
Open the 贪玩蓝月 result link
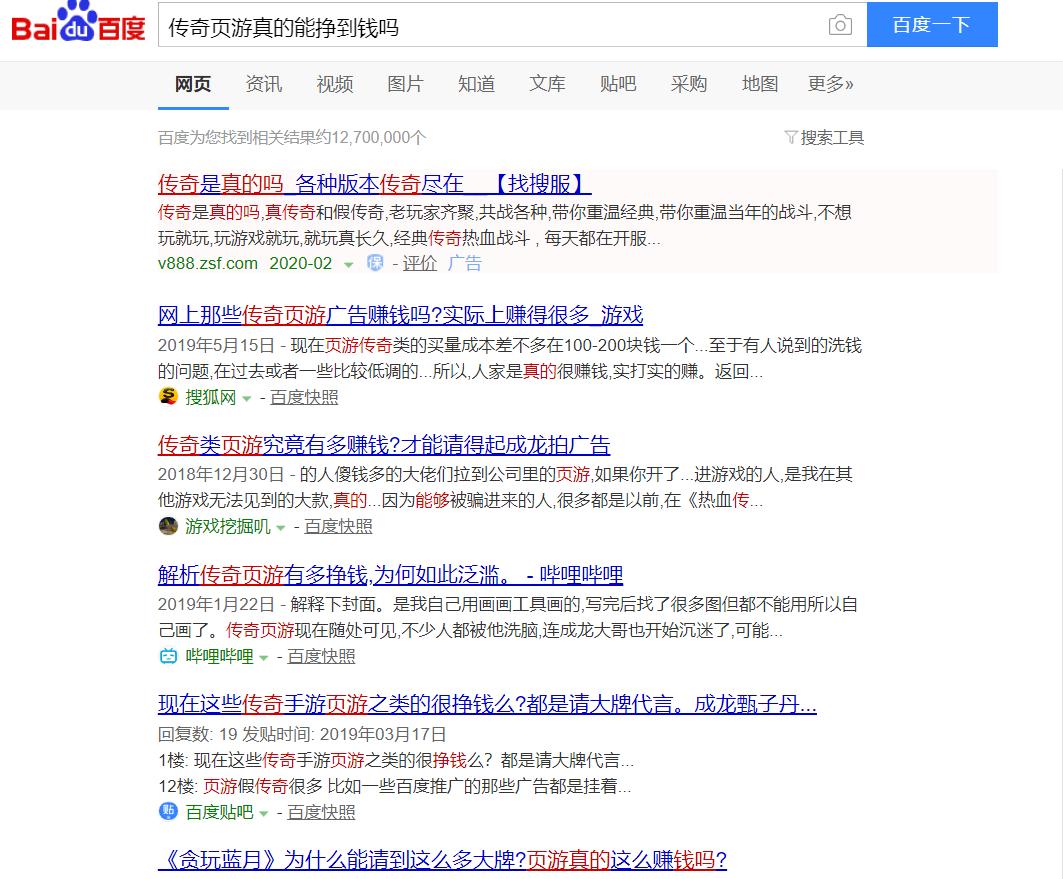(440, 860)
